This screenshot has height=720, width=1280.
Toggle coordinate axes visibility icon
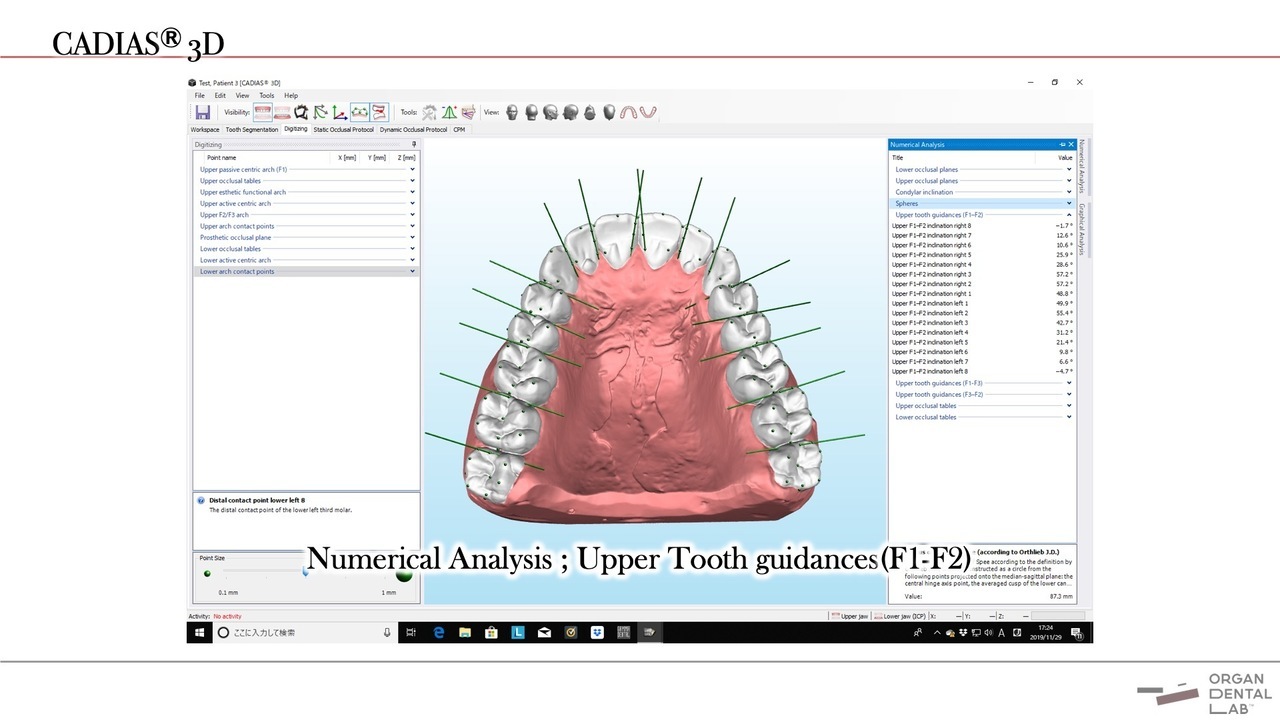click(340, 113)
